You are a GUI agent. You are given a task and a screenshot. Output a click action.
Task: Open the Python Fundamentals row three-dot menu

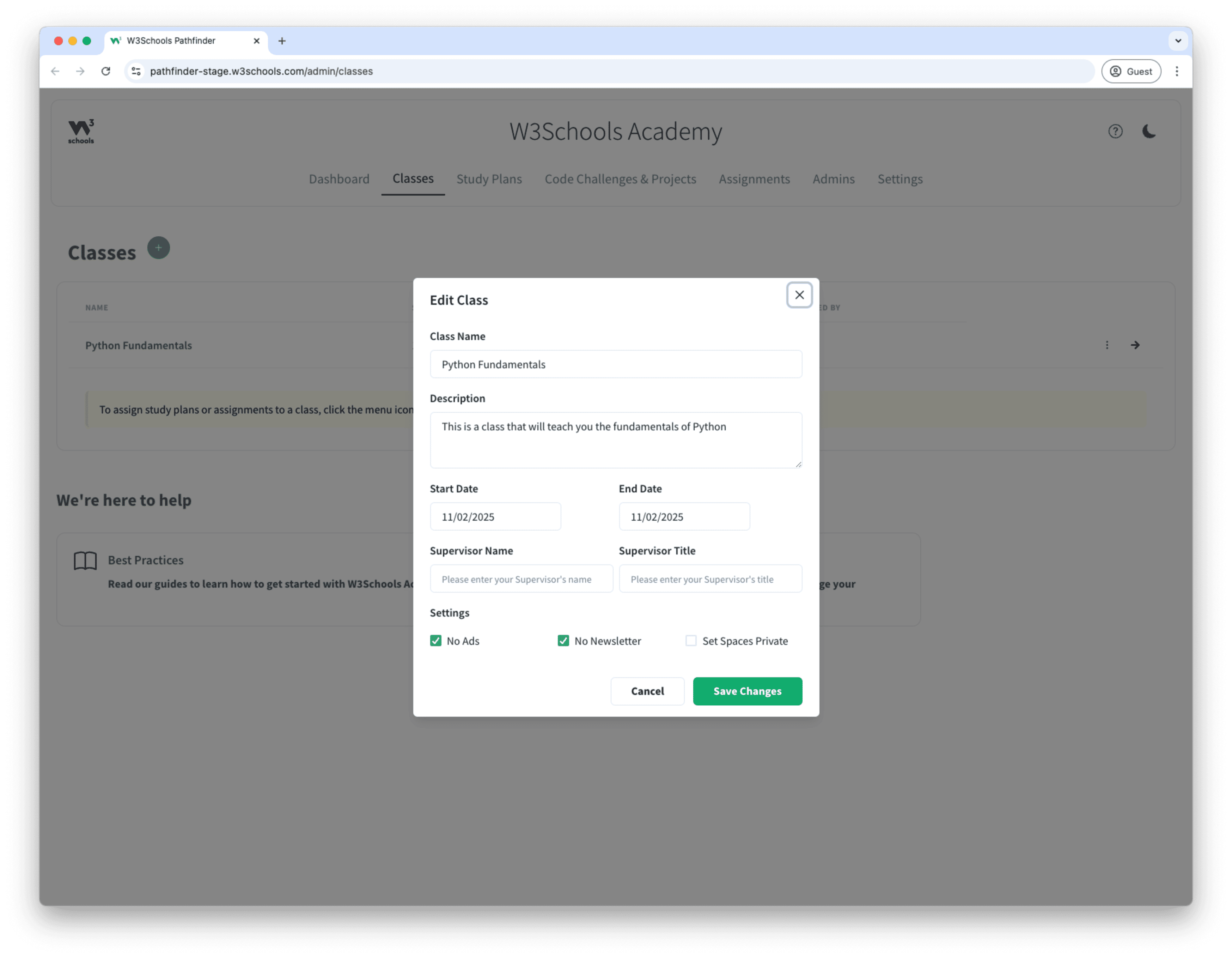click(x=1107, y=345)
